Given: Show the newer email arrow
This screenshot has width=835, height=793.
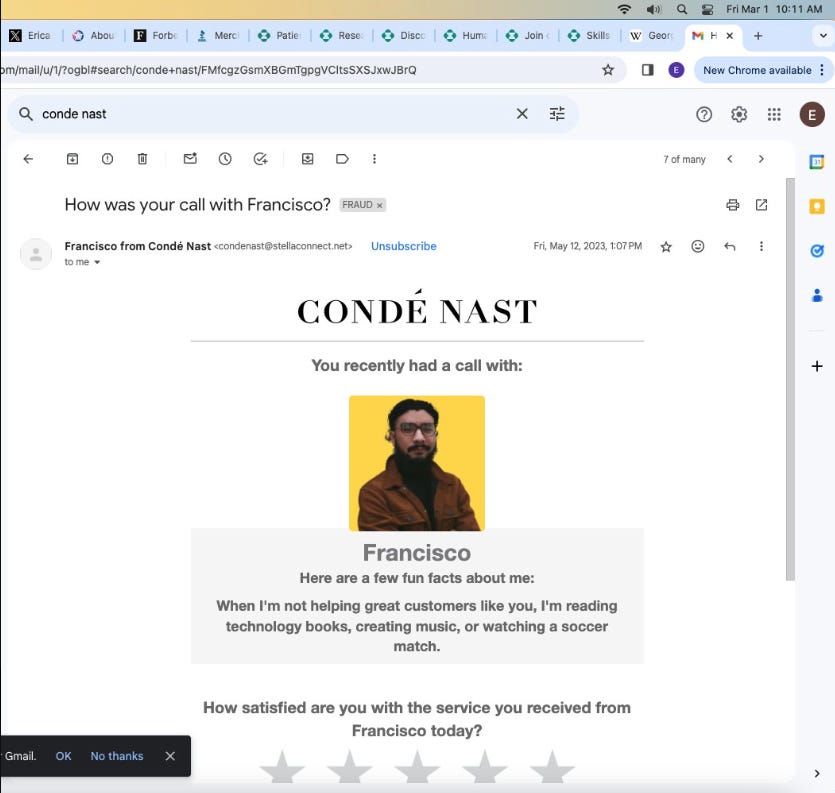Looking at the screenshot, I should click(x=730, y=159).
